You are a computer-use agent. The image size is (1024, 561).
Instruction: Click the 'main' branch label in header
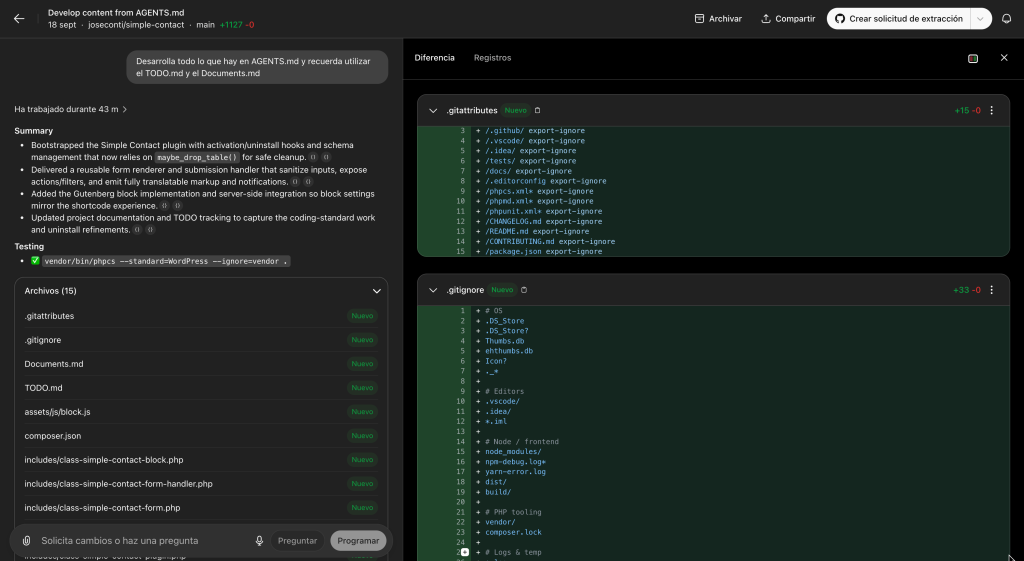205,25
